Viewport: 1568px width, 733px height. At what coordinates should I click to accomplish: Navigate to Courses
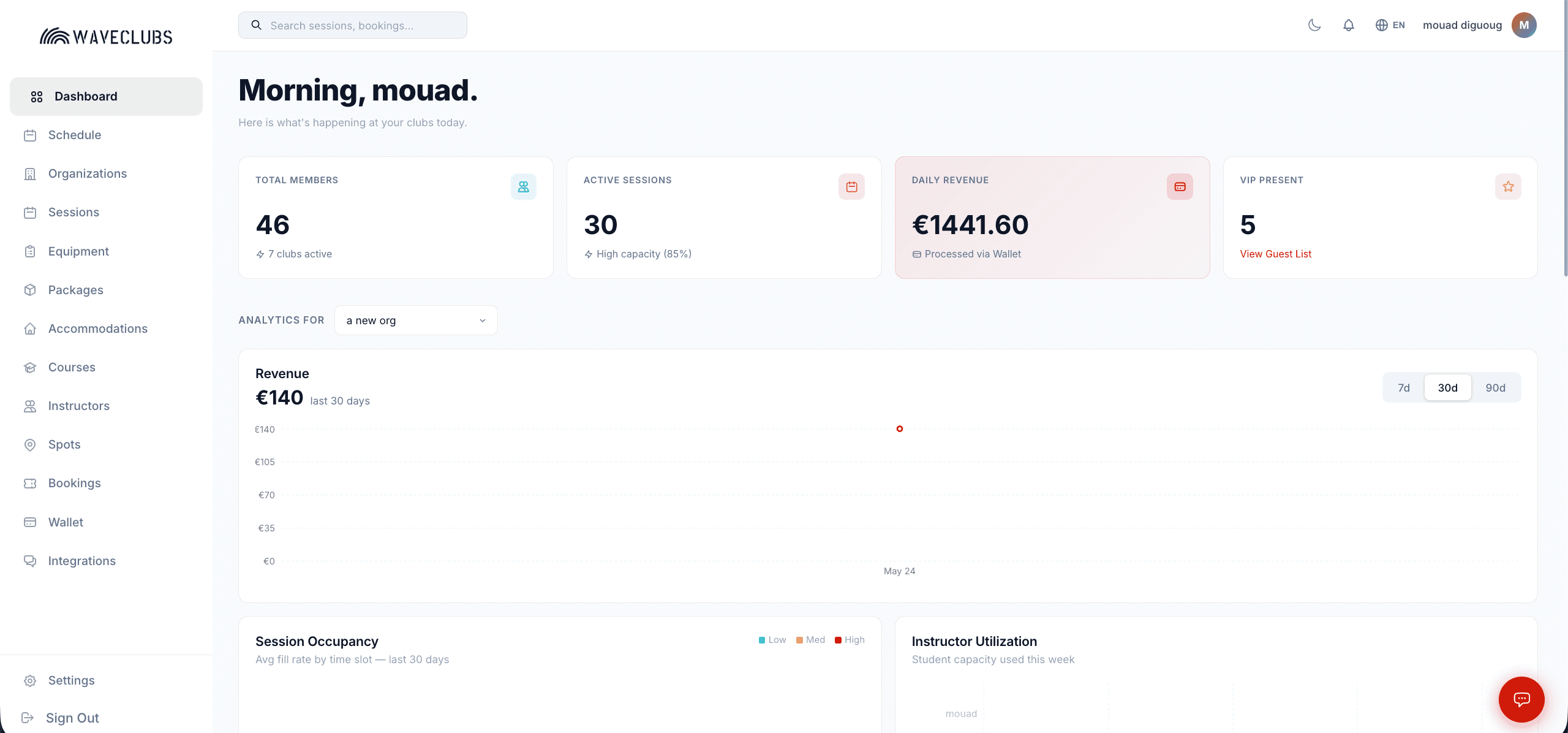coord(106,367)
